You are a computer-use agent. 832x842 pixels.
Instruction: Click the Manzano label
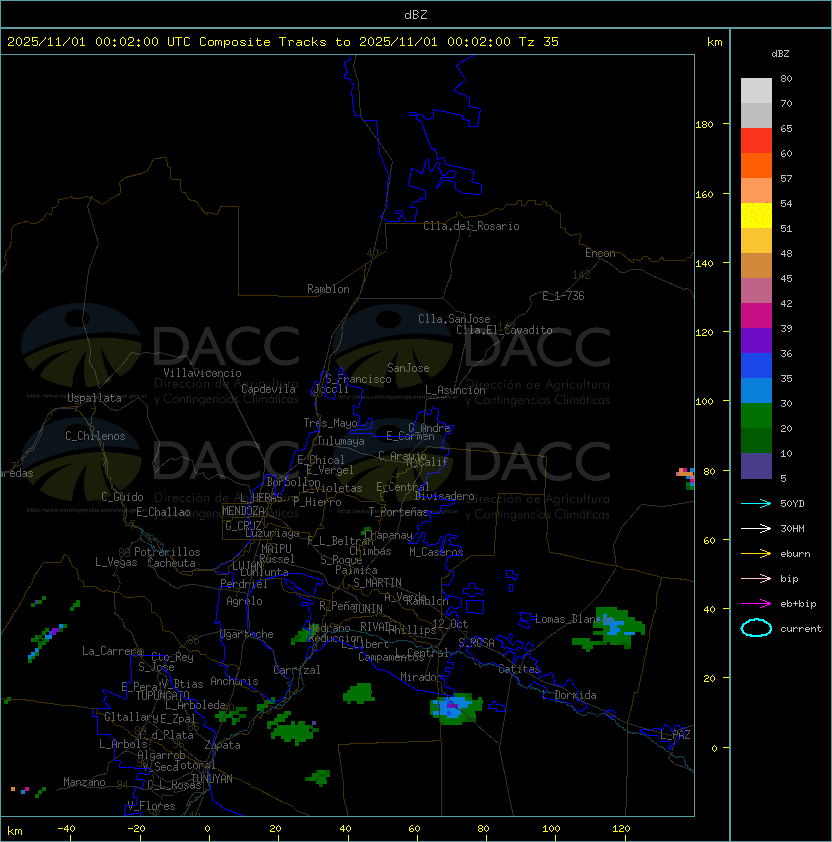pyautogui.click(x=84, y=782)
